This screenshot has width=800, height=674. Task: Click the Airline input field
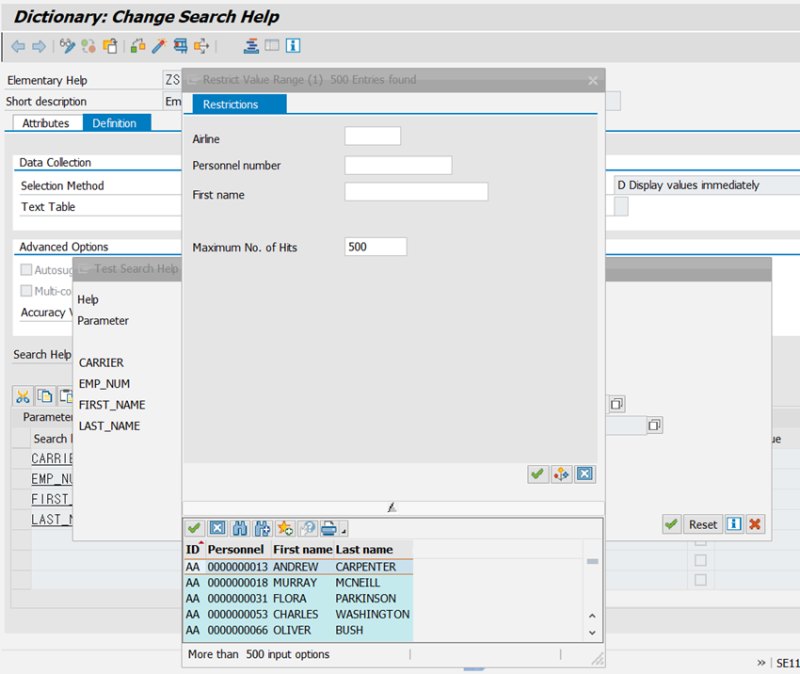(x=373, y=136)
